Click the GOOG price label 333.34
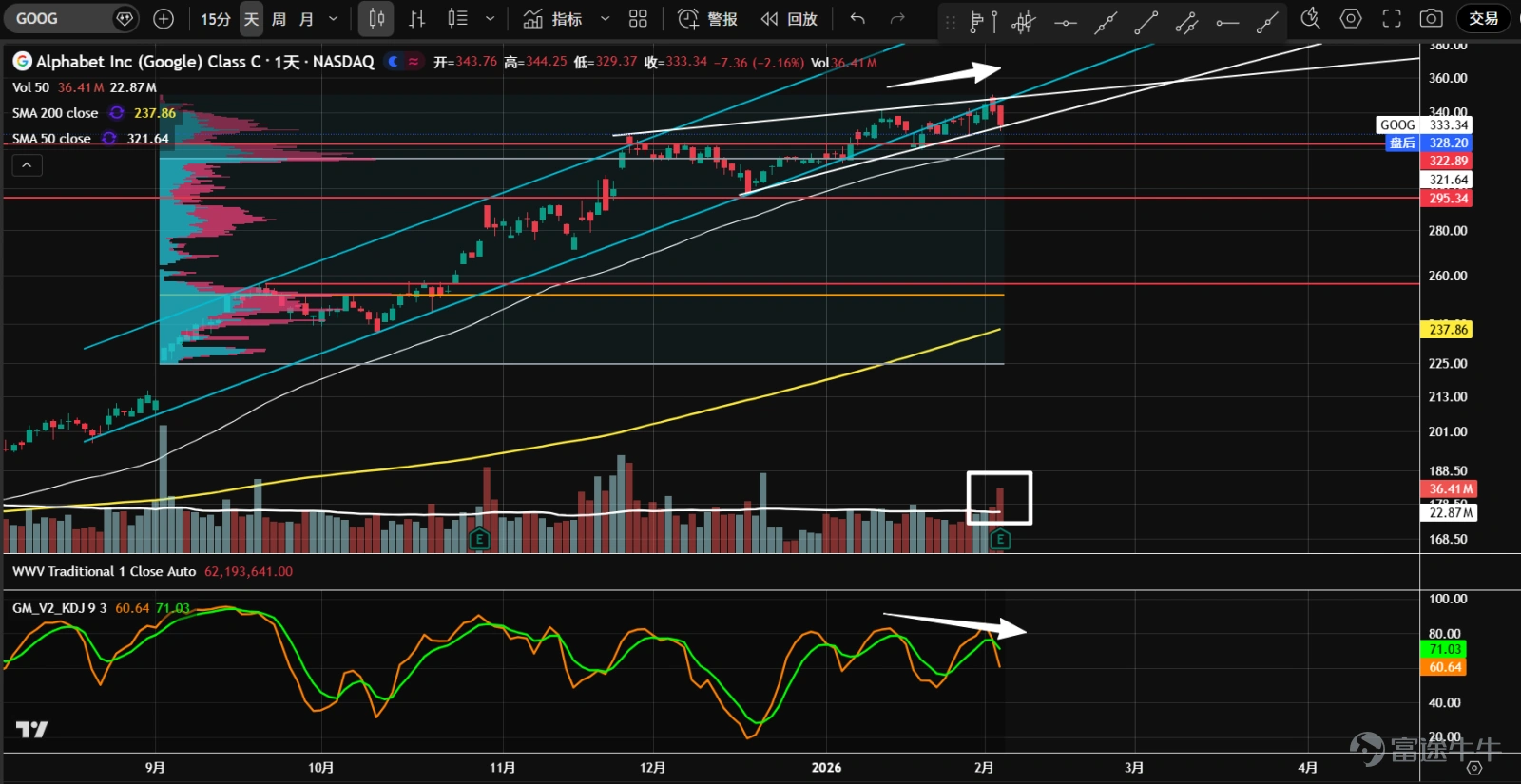The height and width of the screenshot is (784, 1521). pos(1423,124)
